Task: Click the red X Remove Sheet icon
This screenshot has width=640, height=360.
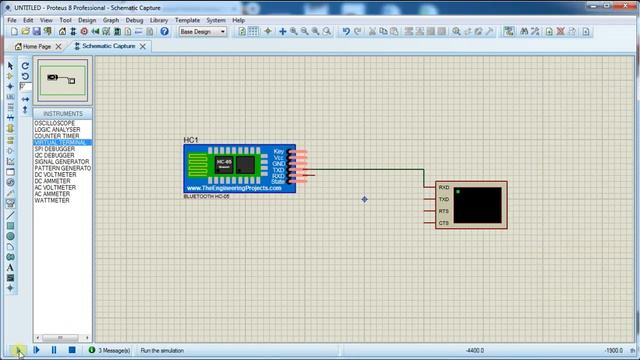Action: 560,31
